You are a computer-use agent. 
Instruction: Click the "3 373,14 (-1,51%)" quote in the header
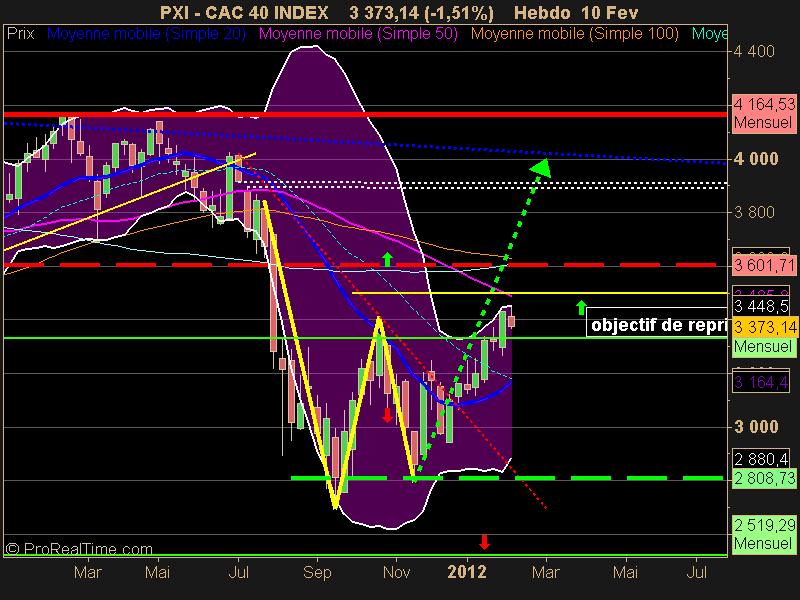(x=421, y=12)
